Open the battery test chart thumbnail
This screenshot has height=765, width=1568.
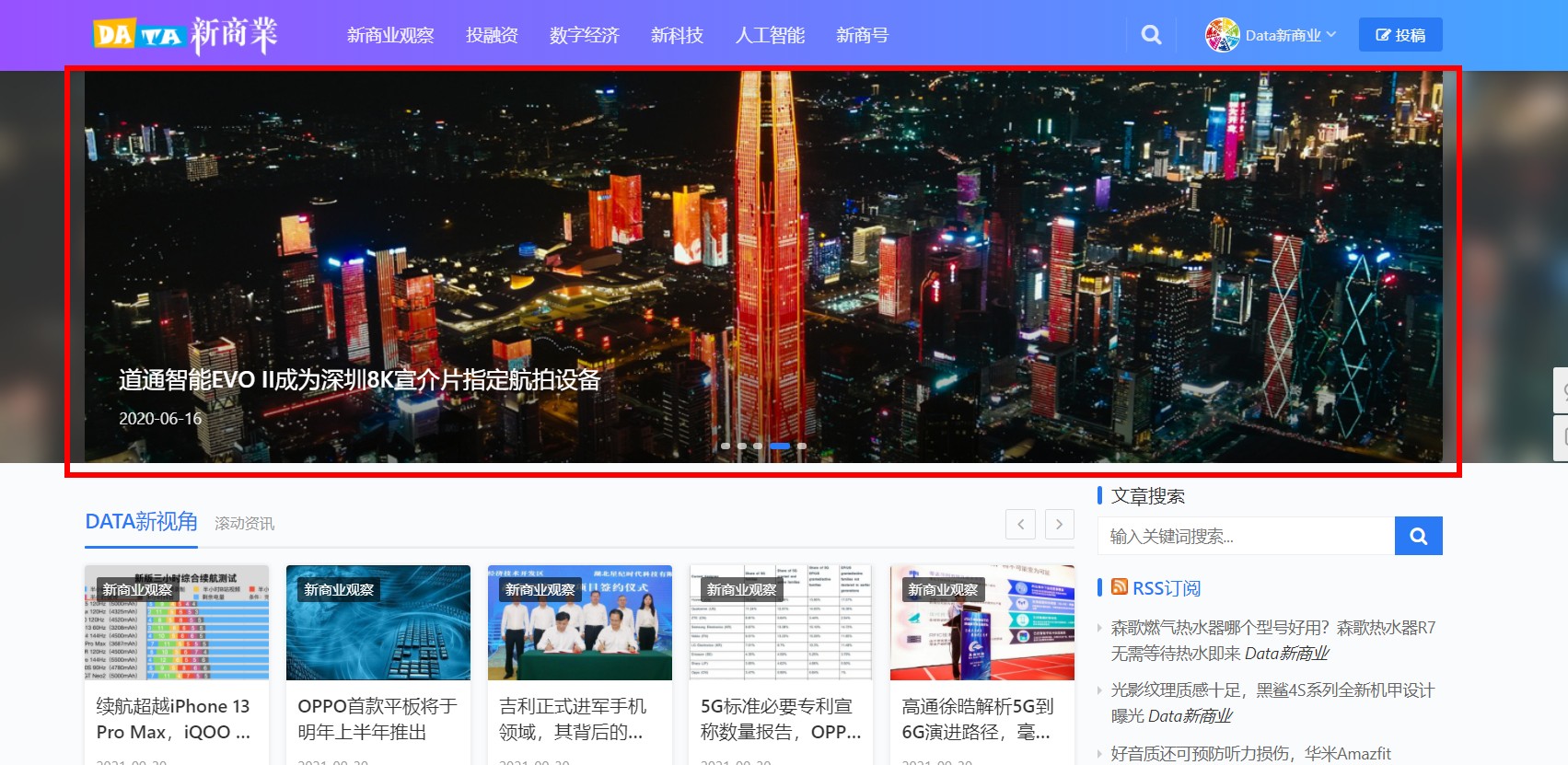[x=177, y=622]
